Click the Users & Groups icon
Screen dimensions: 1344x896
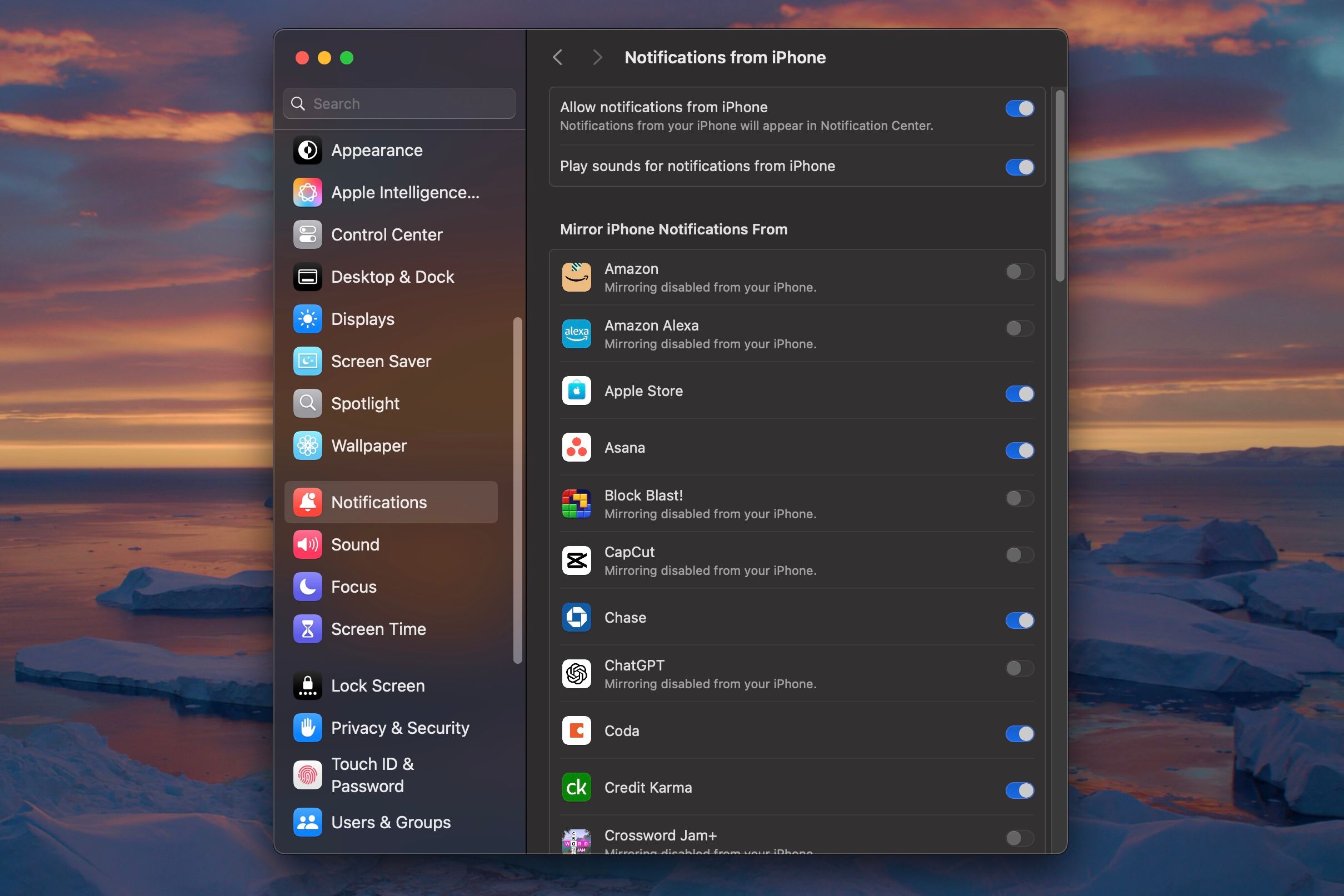tap(307, 823)
